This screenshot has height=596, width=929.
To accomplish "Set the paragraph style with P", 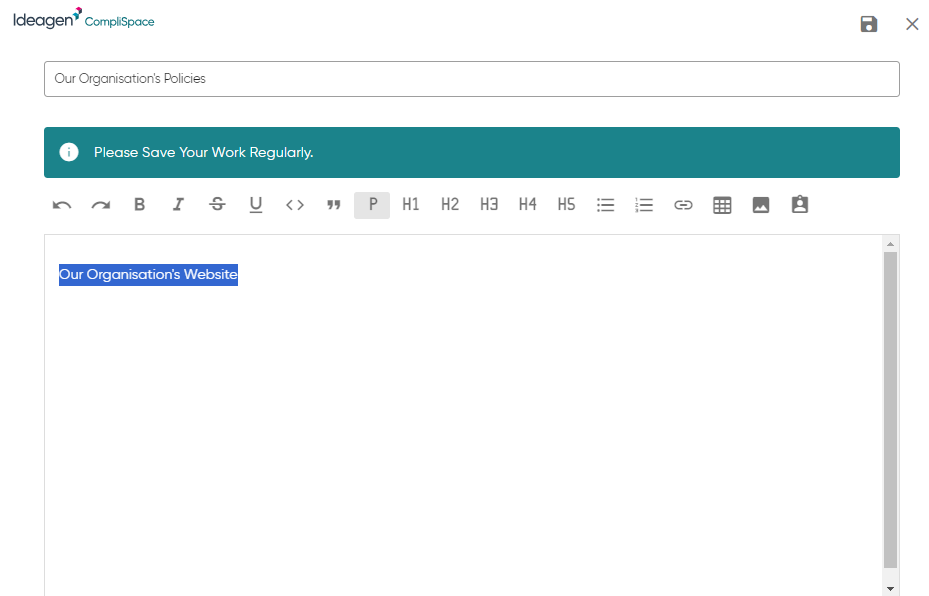I will [372, 205].
